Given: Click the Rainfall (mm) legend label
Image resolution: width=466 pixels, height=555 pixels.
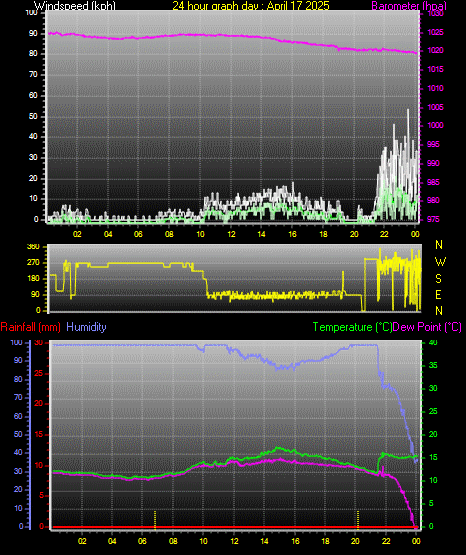Looking at the screenshot, I should [x=30, y=327].
